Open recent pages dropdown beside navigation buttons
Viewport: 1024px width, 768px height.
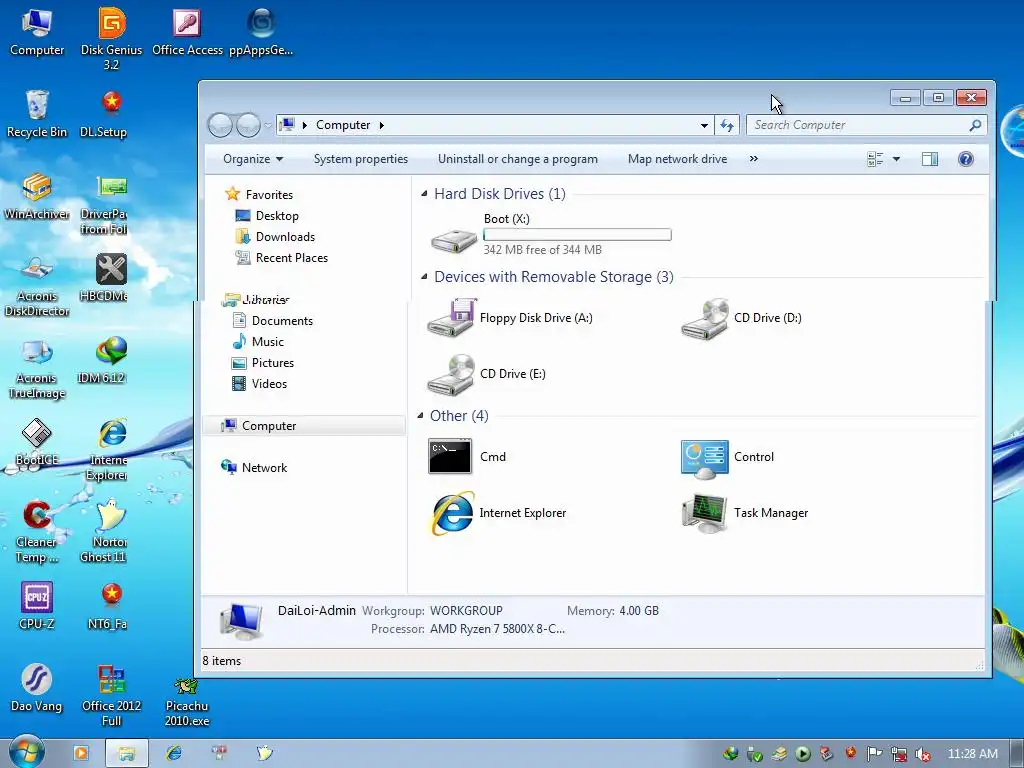click(x=268, y=125)
